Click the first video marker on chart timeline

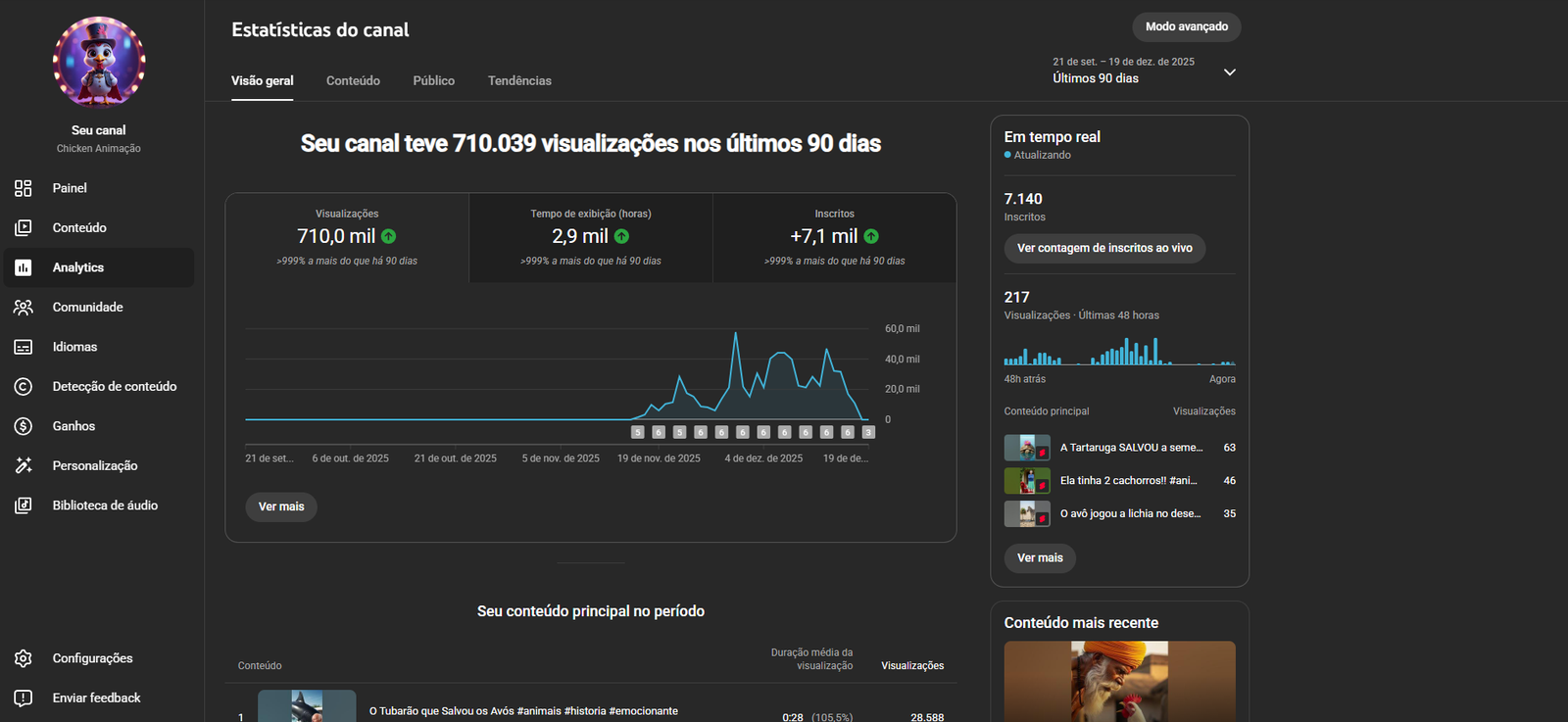tap(638, 432)
